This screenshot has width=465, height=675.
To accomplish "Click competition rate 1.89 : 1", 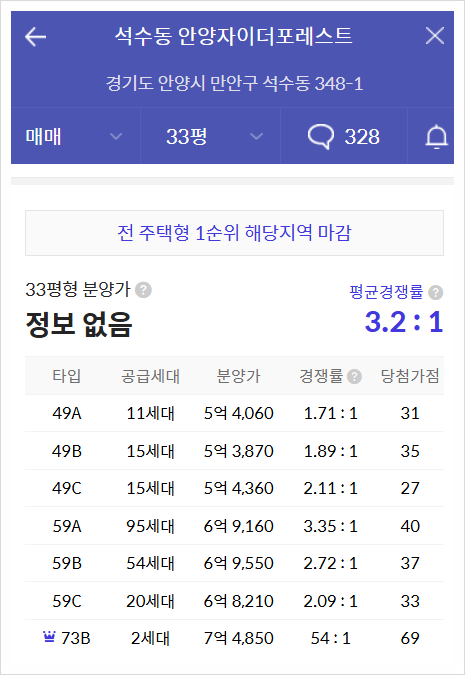I will [331, 451].
